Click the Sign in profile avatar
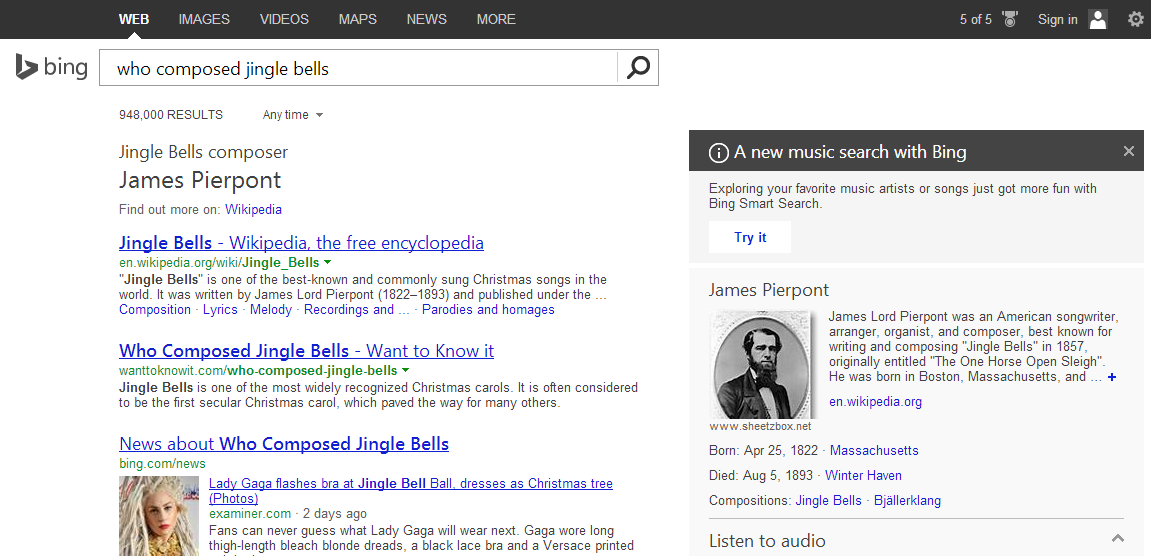The image size is (1151, 556). click(1097, 19)
